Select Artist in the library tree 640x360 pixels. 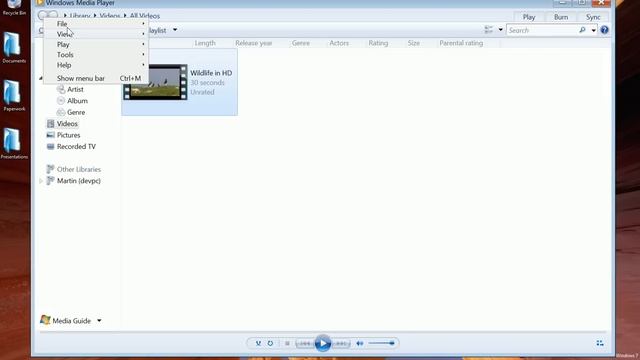coord(75,89)
